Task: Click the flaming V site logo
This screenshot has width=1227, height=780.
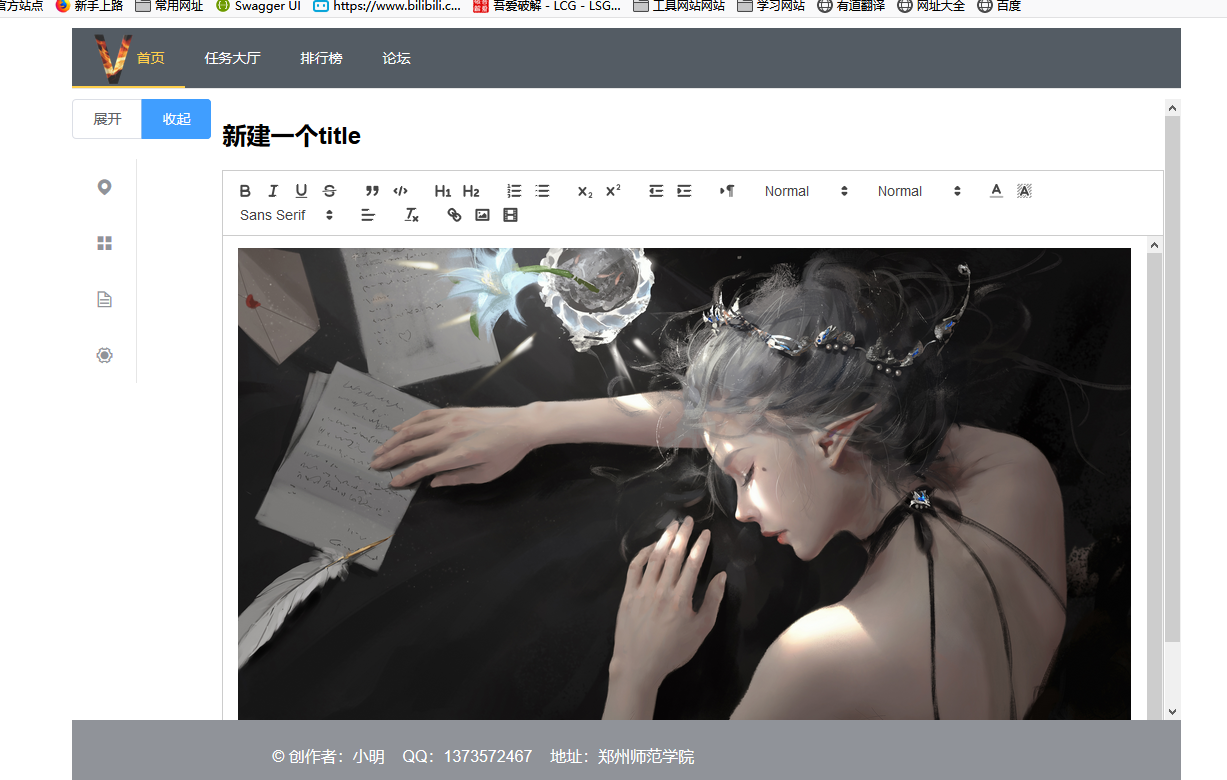Action: coord(113,58)
